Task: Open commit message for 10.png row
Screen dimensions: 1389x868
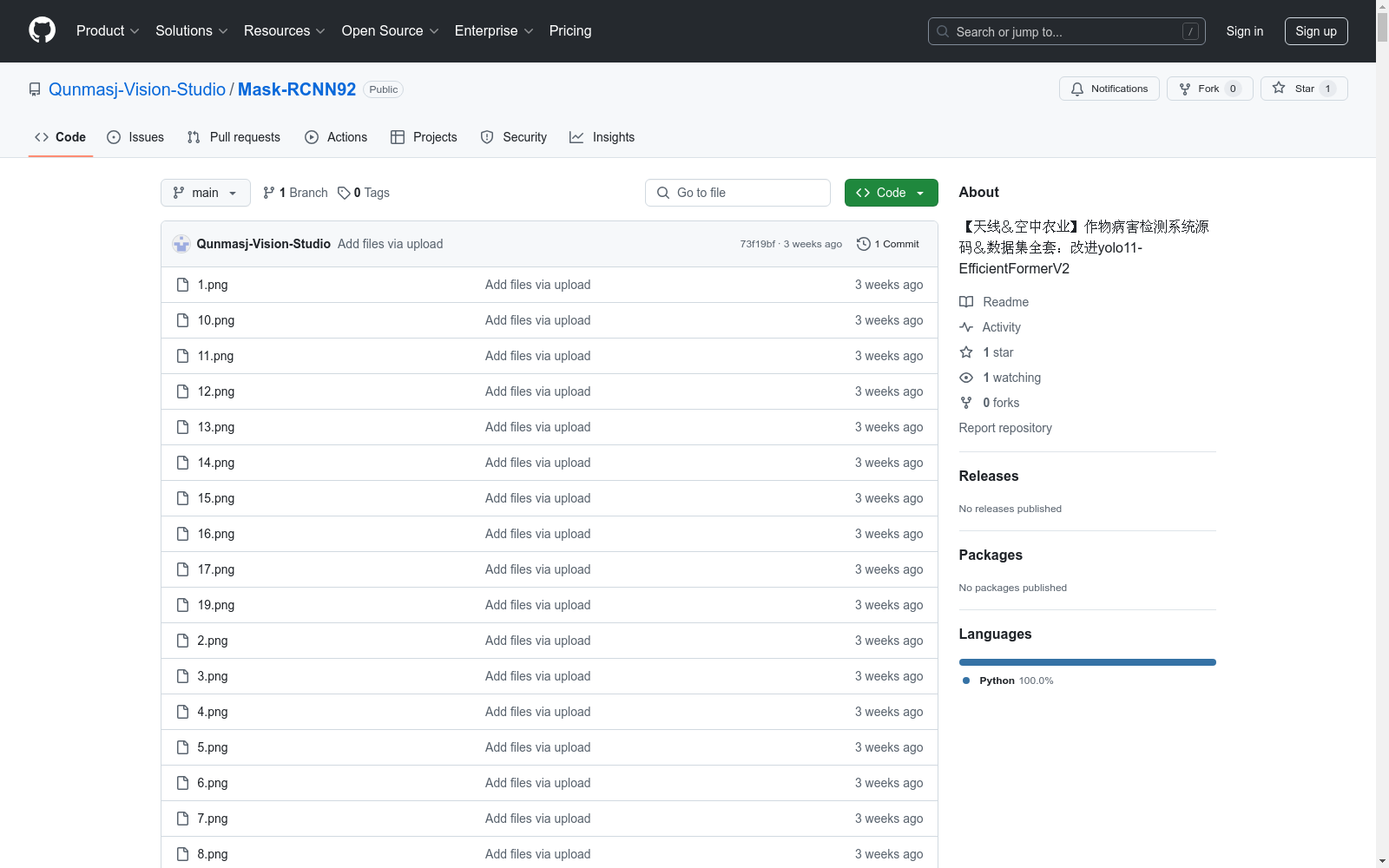Action: click(537, 320)
